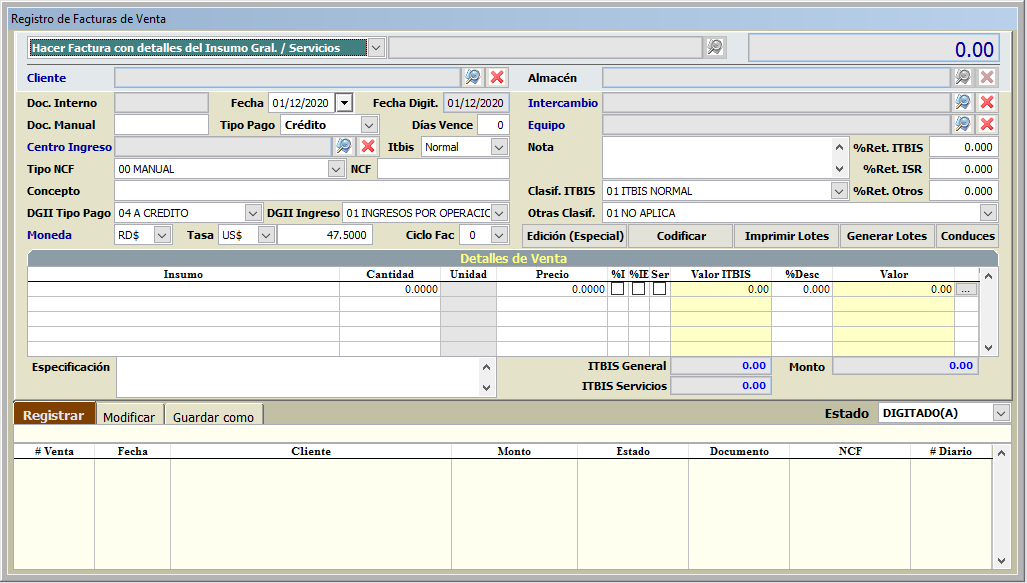Image resolution: width=1027 pixels, height=583 pixels.
Task: Clear the Cliente field with red X
Action: (x=497, y=77)
